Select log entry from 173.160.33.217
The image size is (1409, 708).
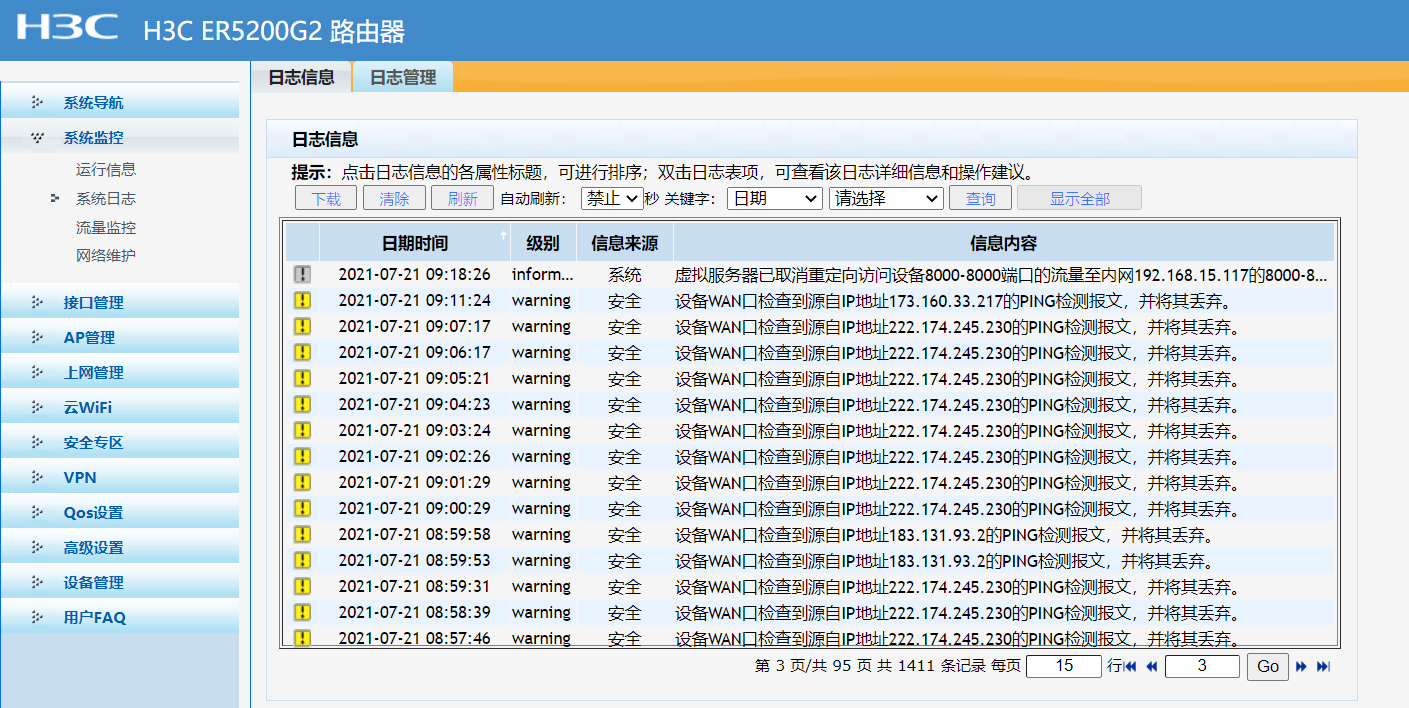click(810, 300)
